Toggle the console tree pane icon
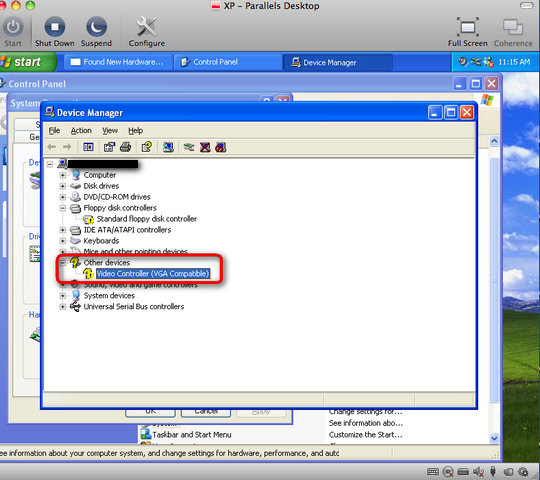Image resolution: width=540 pixels, height=480 pixels. tap(88, 147)
